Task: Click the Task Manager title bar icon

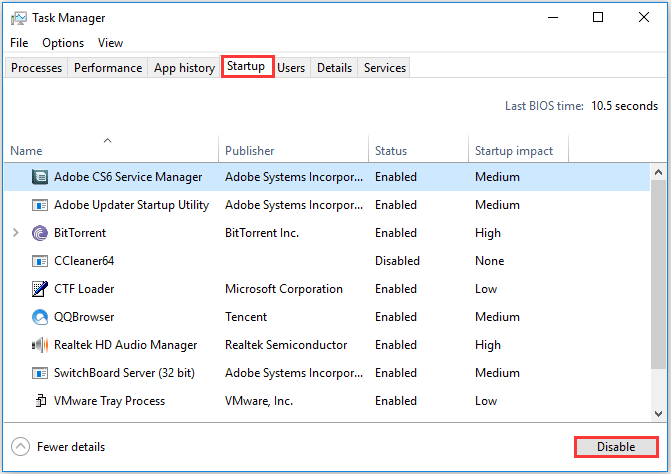Action: click(19, 18)
